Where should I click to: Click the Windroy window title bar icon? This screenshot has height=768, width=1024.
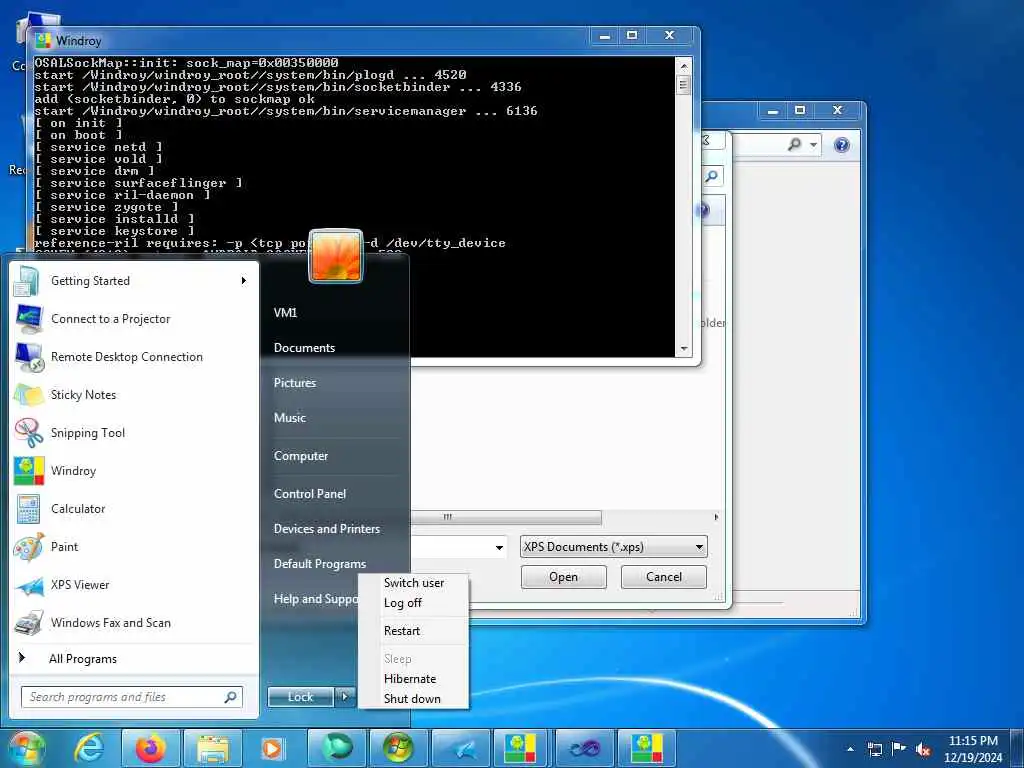click(43, 40)
